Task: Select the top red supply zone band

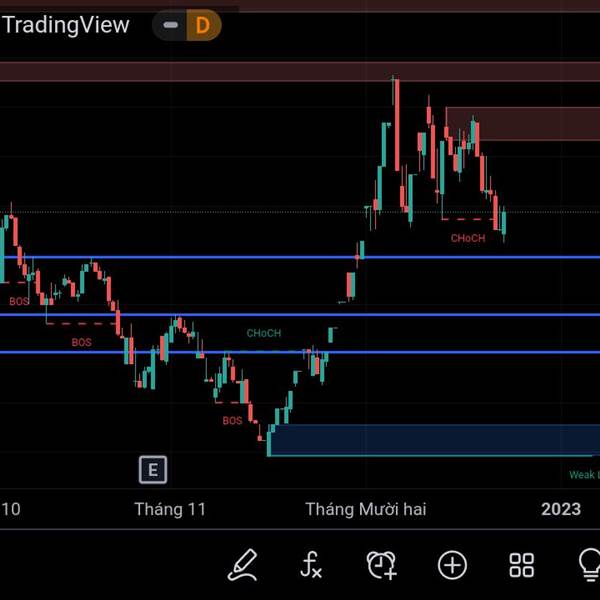Action: pos(300,72)
